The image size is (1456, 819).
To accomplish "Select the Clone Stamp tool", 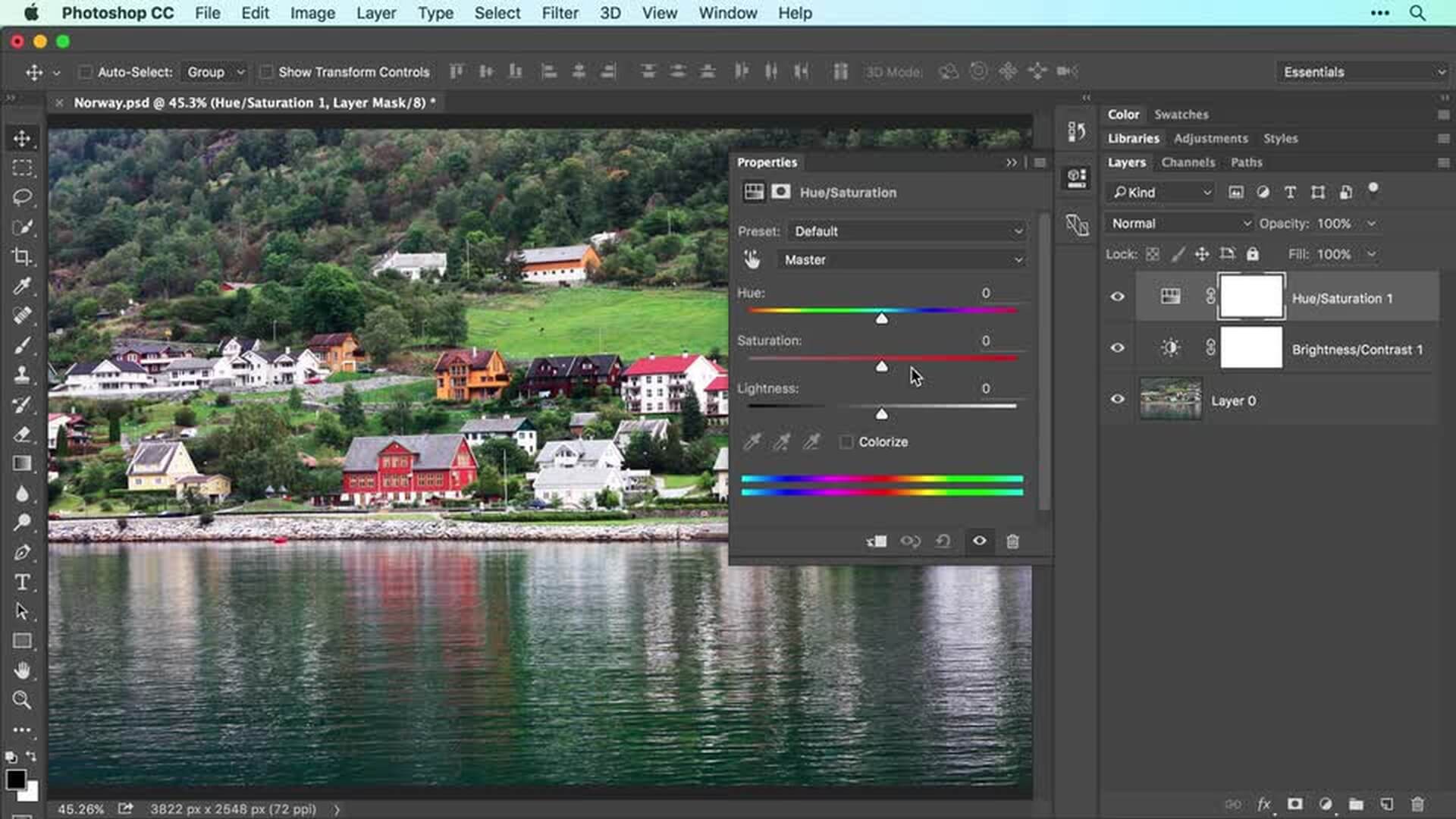I will tap(22, 375).
